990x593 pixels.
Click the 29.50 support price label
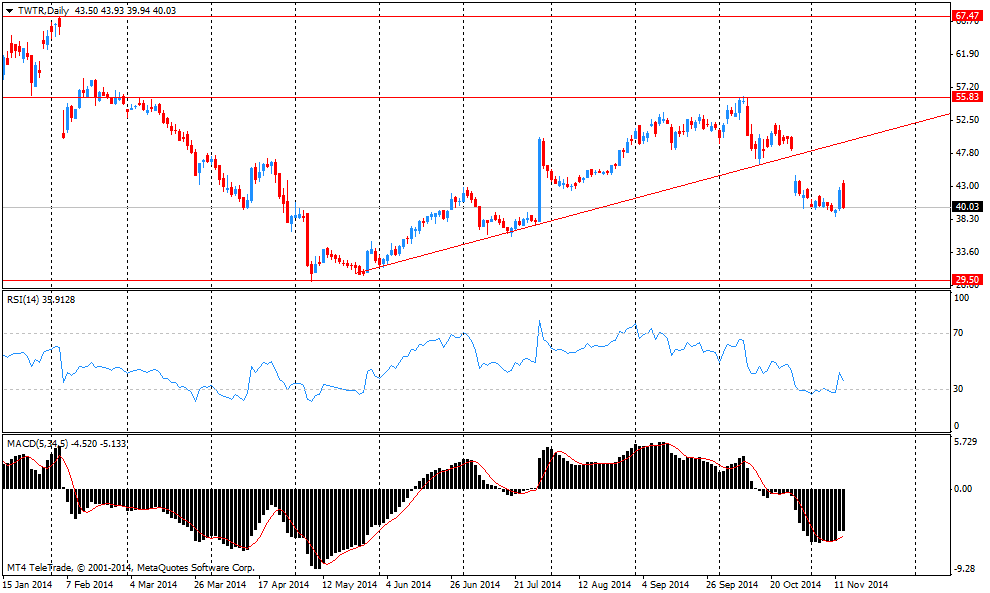(967, 280)
